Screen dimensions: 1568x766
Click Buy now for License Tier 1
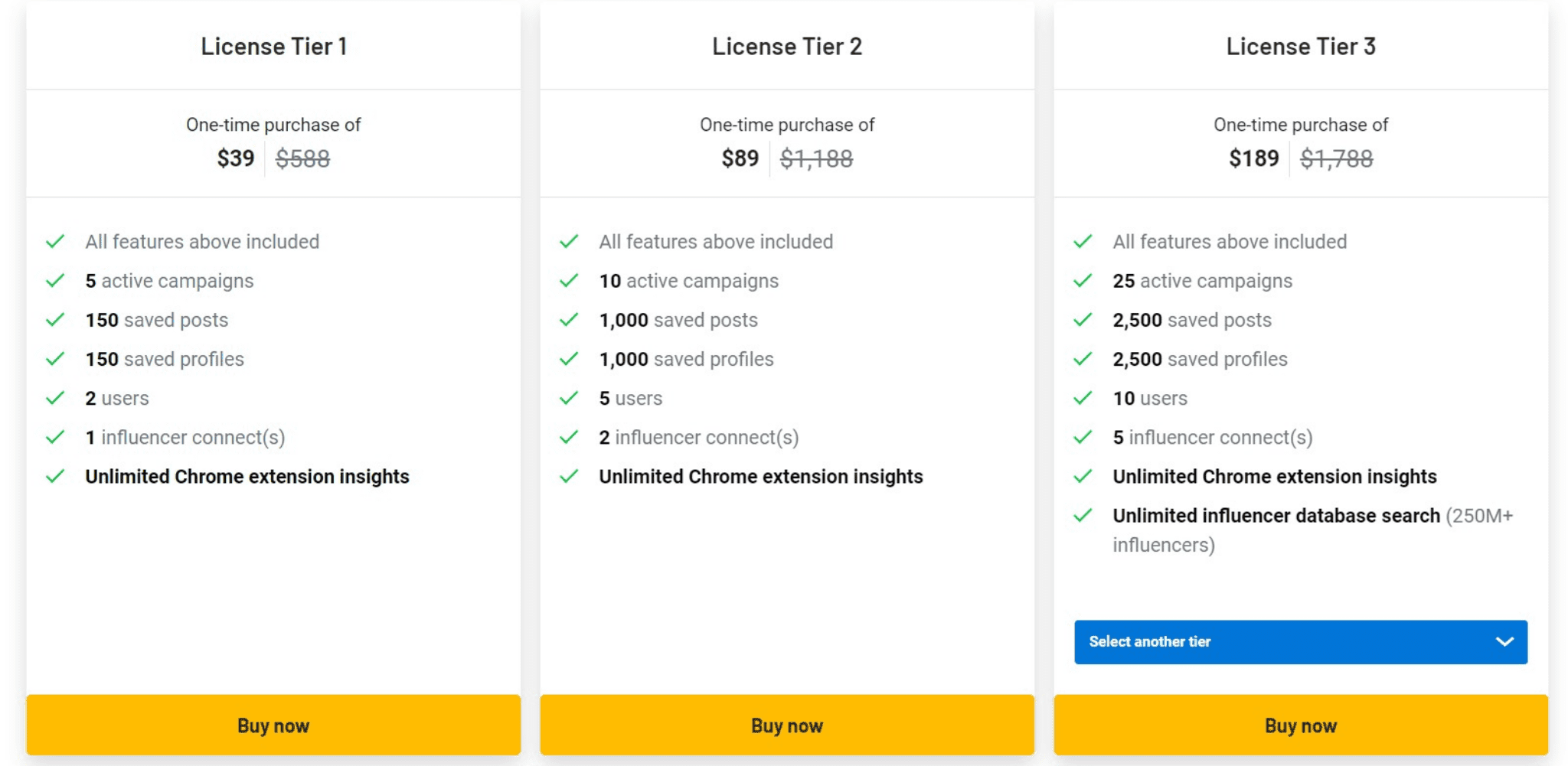point(273,725)
